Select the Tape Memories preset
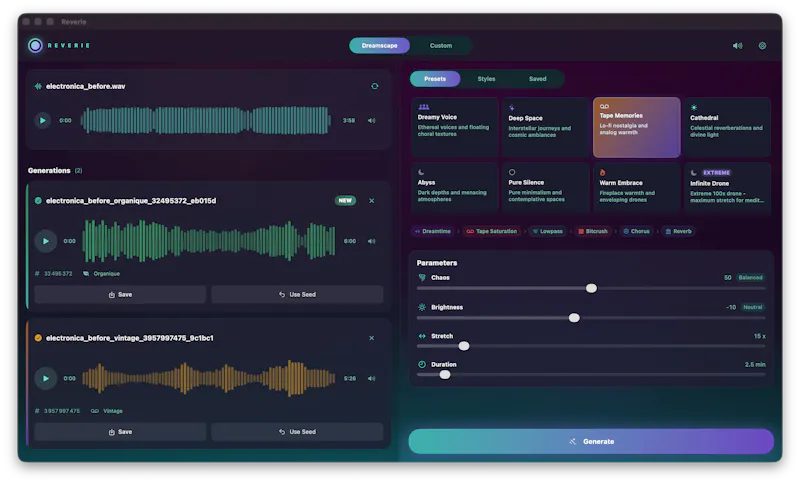 coord(636,127)
